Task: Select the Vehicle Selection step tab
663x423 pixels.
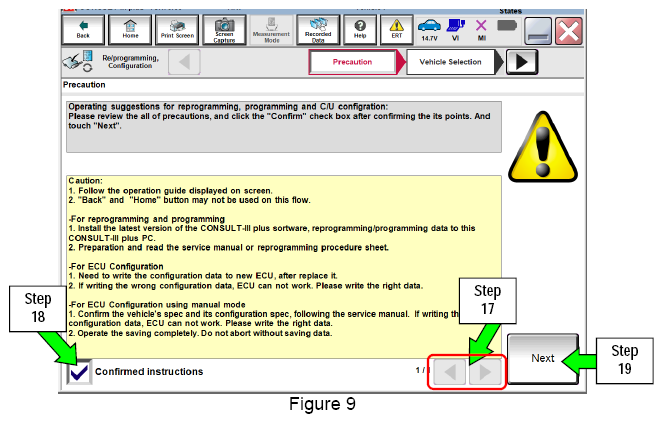Action: [450, 62]
